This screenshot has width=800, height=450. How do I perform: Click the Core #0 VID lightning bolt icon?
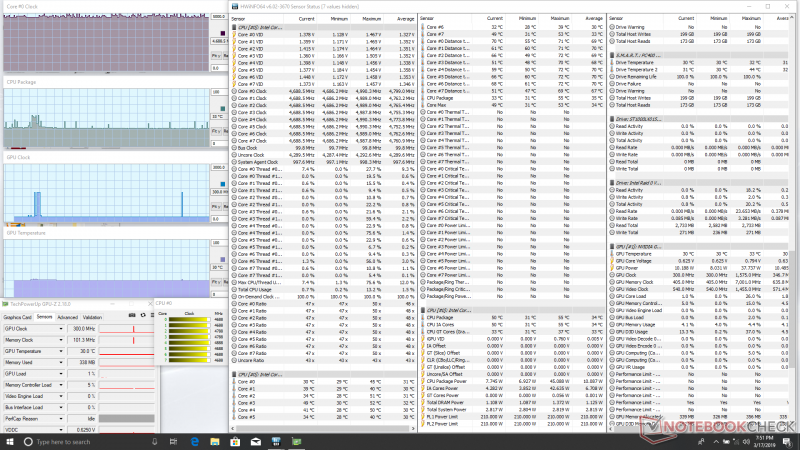234,35
